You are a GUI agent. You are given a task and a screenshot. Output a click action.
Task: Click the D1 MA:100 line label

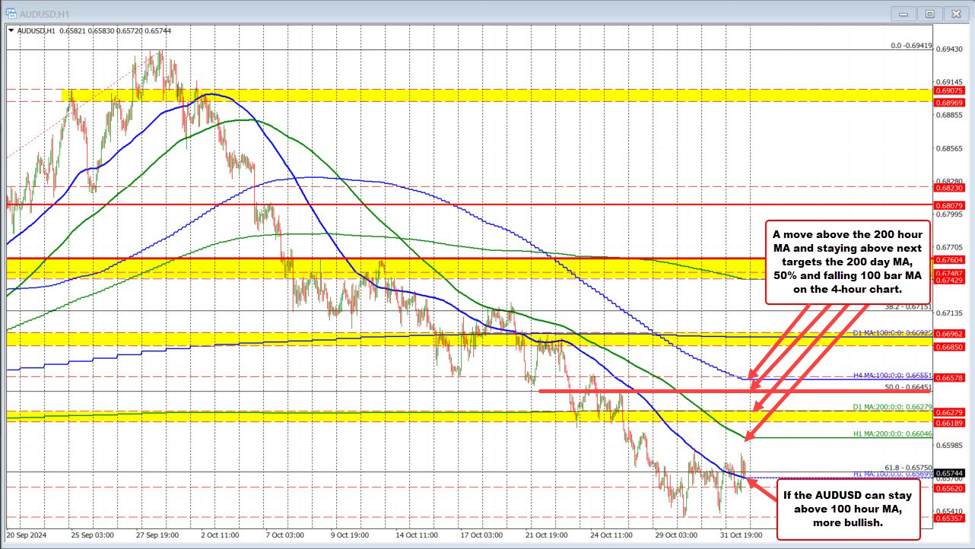click(892, 333)
